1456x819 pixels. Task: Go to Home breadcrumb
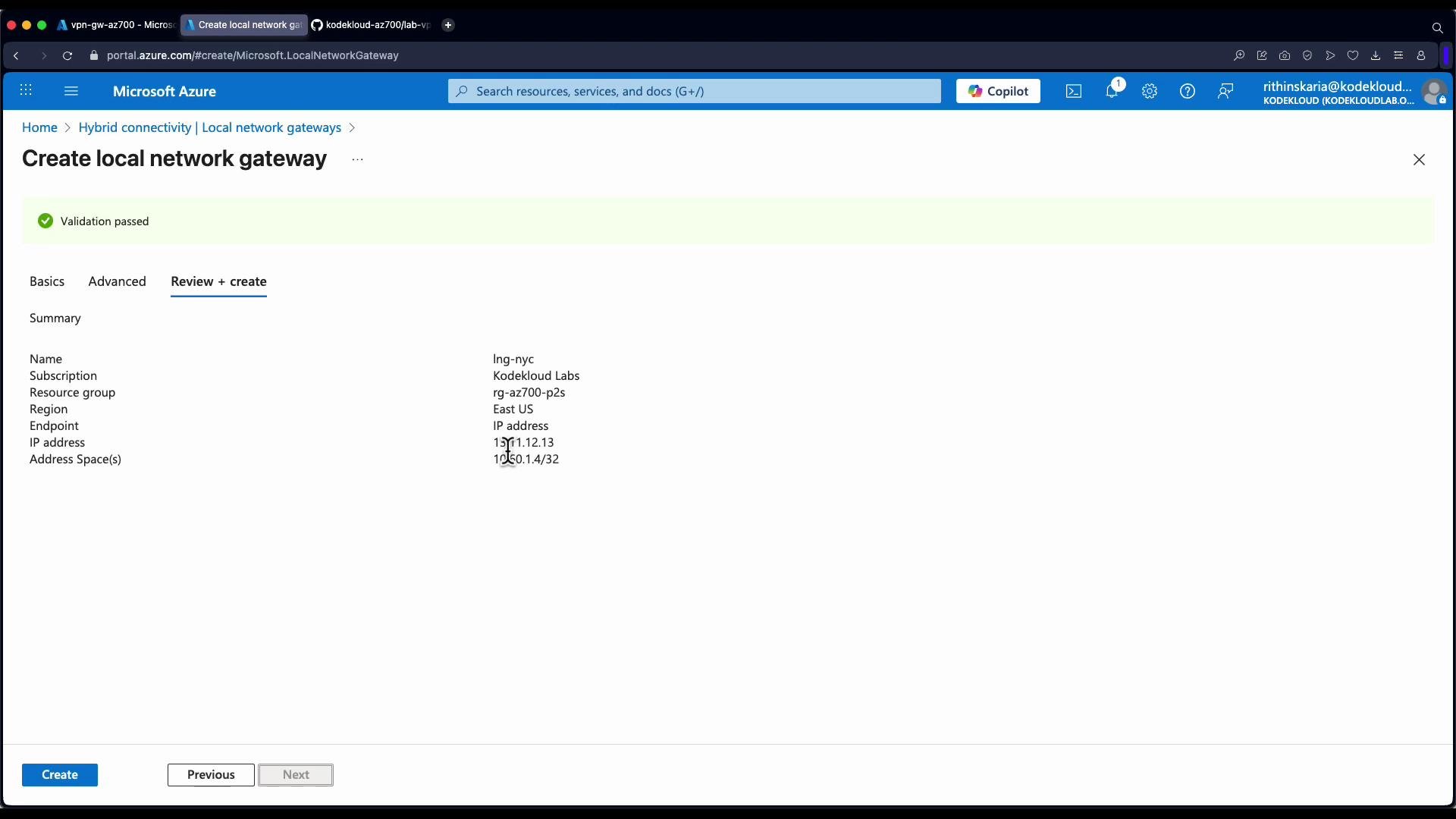pyautogui.click(x=39, y=127)
